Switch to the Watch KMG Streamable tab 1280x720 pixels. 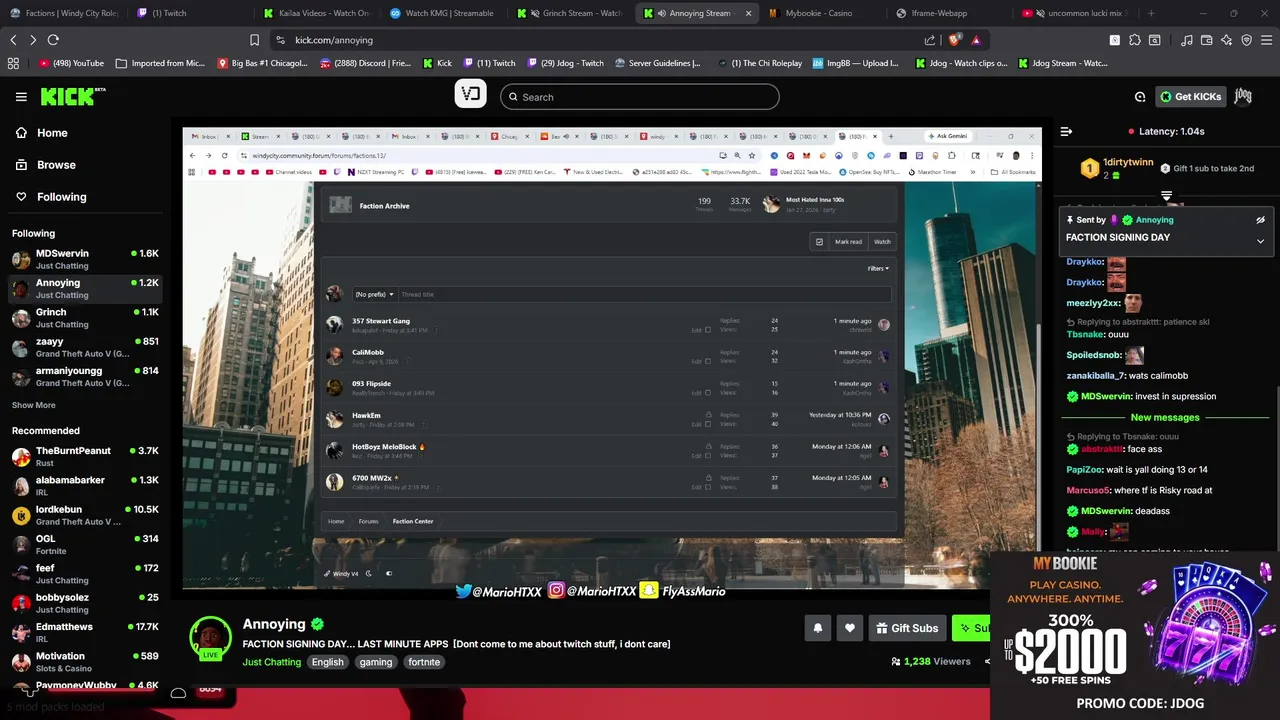[x=441, y=13]
